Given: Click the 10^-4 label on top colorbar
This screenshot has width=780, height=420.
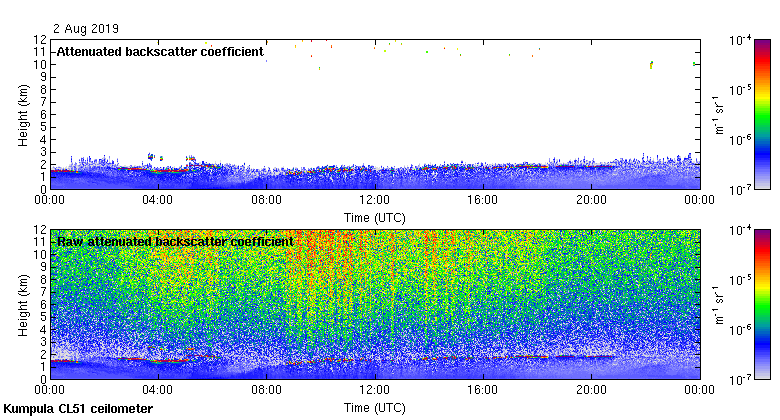Looking at the screenshot, I should [x=740, y=40].
